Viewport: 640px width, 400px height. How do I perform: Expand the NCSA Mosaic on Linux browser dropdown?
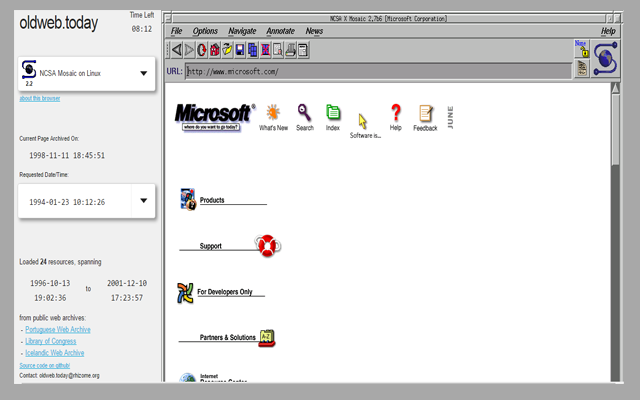tap(143, 73)
